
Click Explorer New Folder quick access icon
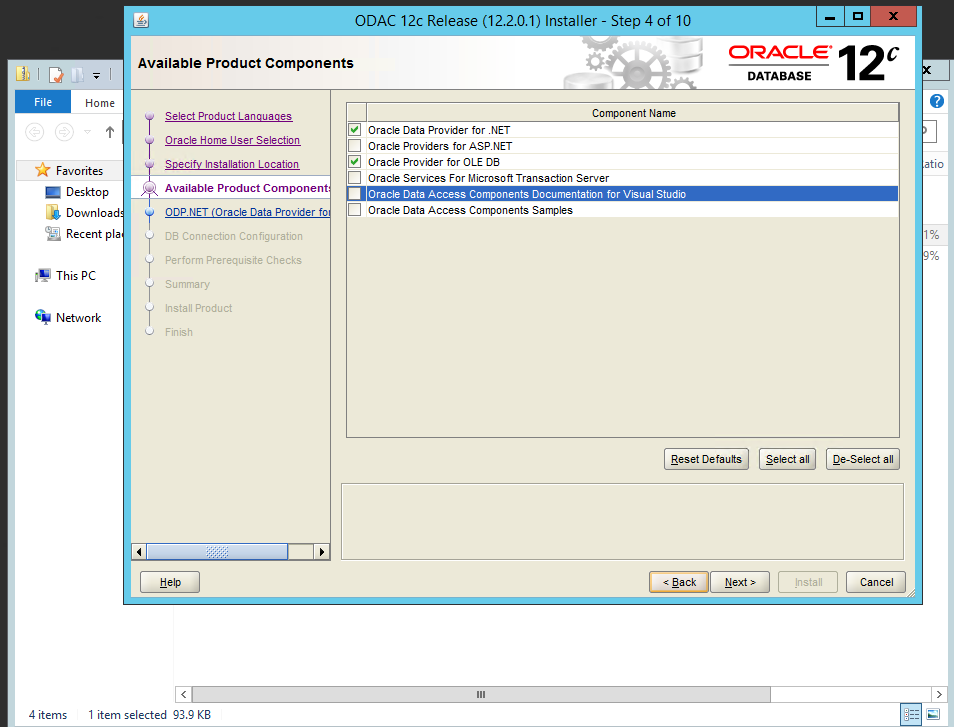click(x=77, y=74)
